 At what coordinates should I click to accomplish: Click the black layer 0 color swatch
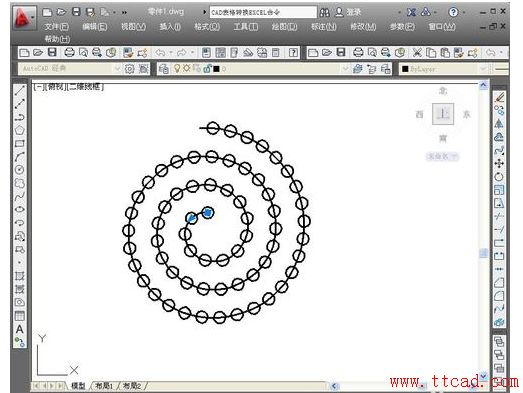(216, 69)
